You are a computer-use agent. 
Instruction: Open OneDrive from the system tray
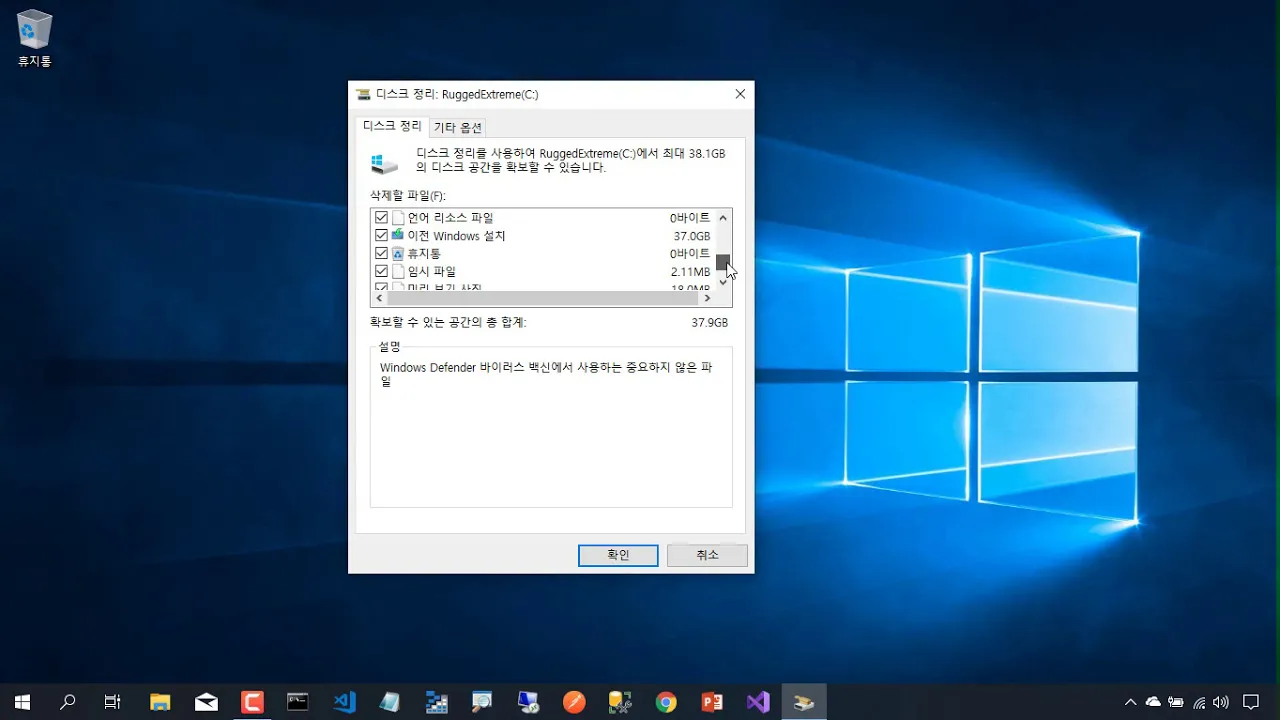1153,702
